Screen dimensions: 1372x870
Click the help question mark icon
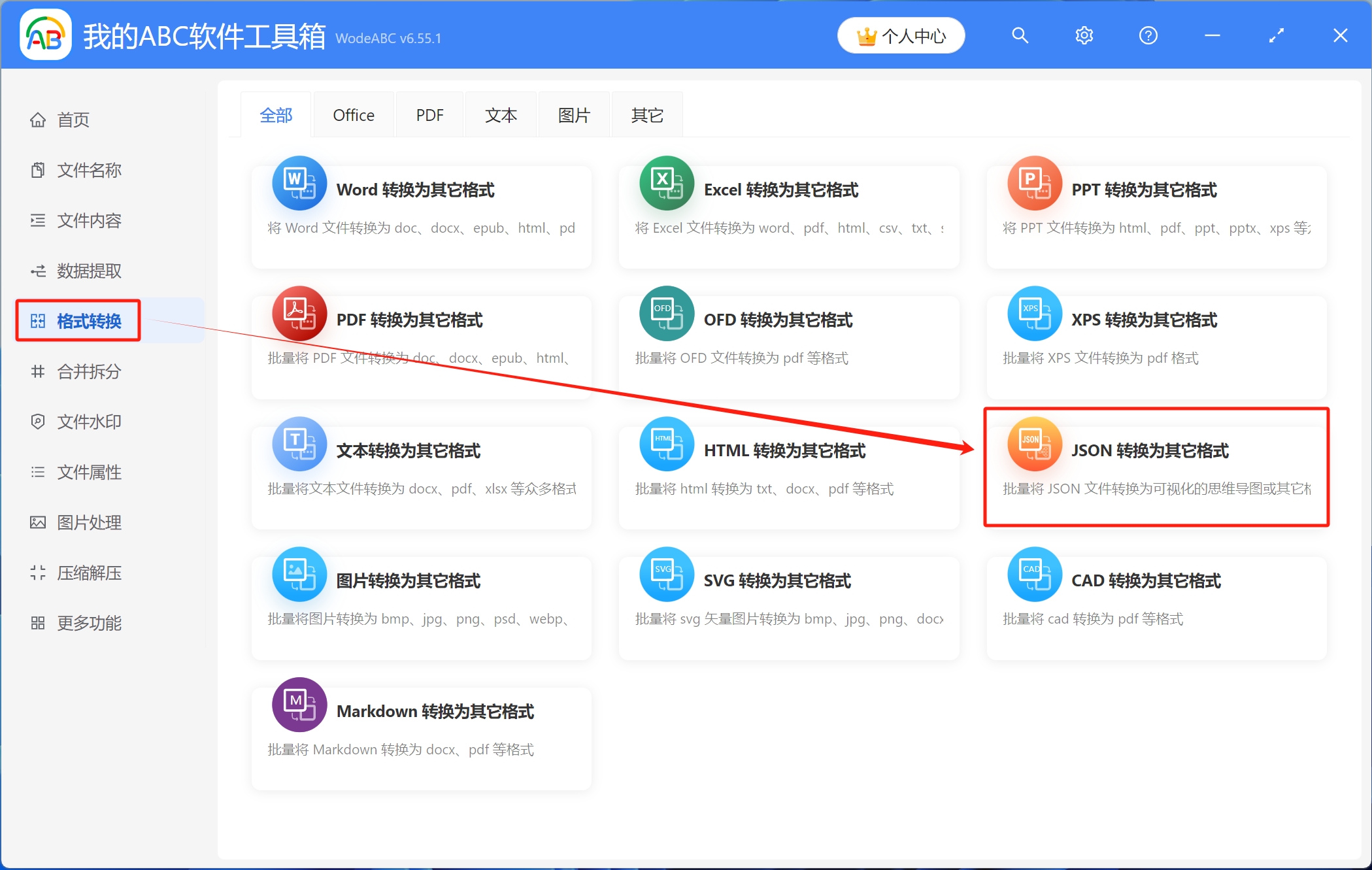click(1148, 35)
